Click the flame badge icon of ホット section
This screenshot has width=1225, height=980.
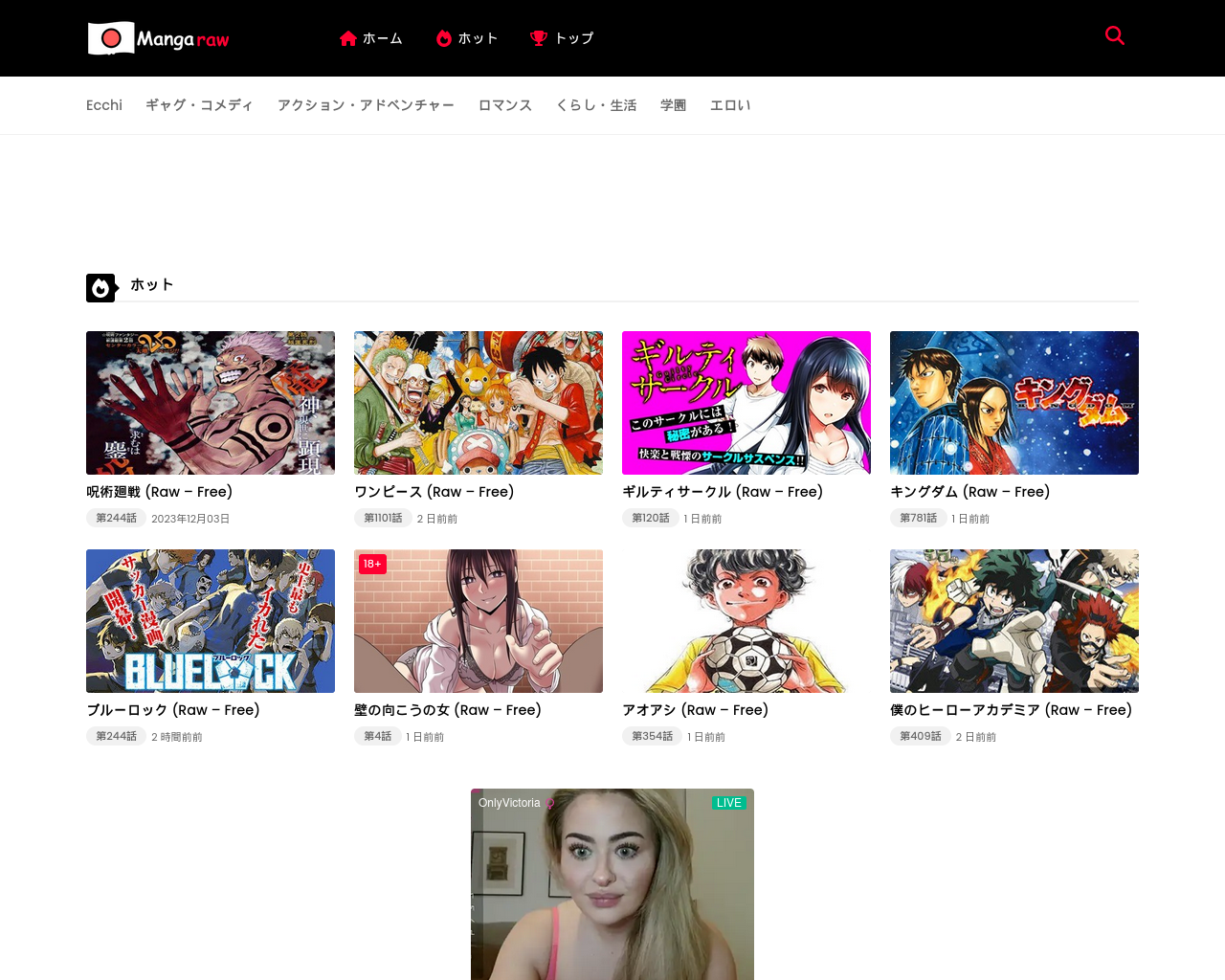(101, 288)
